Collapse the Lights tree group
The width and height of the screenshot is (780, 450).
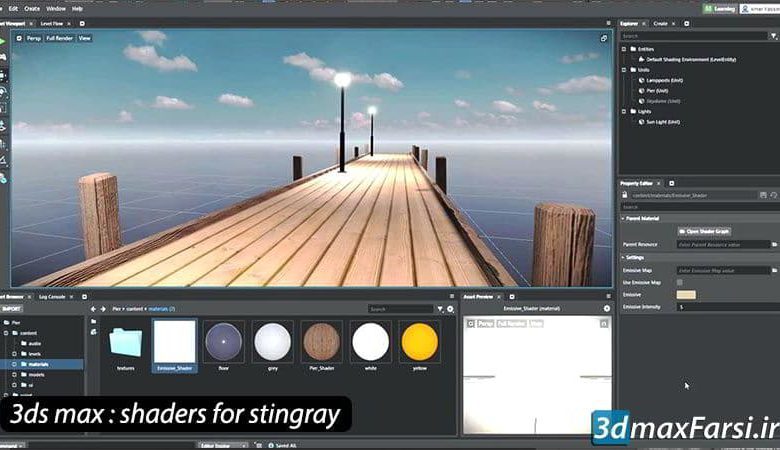[x=624, y=111]
